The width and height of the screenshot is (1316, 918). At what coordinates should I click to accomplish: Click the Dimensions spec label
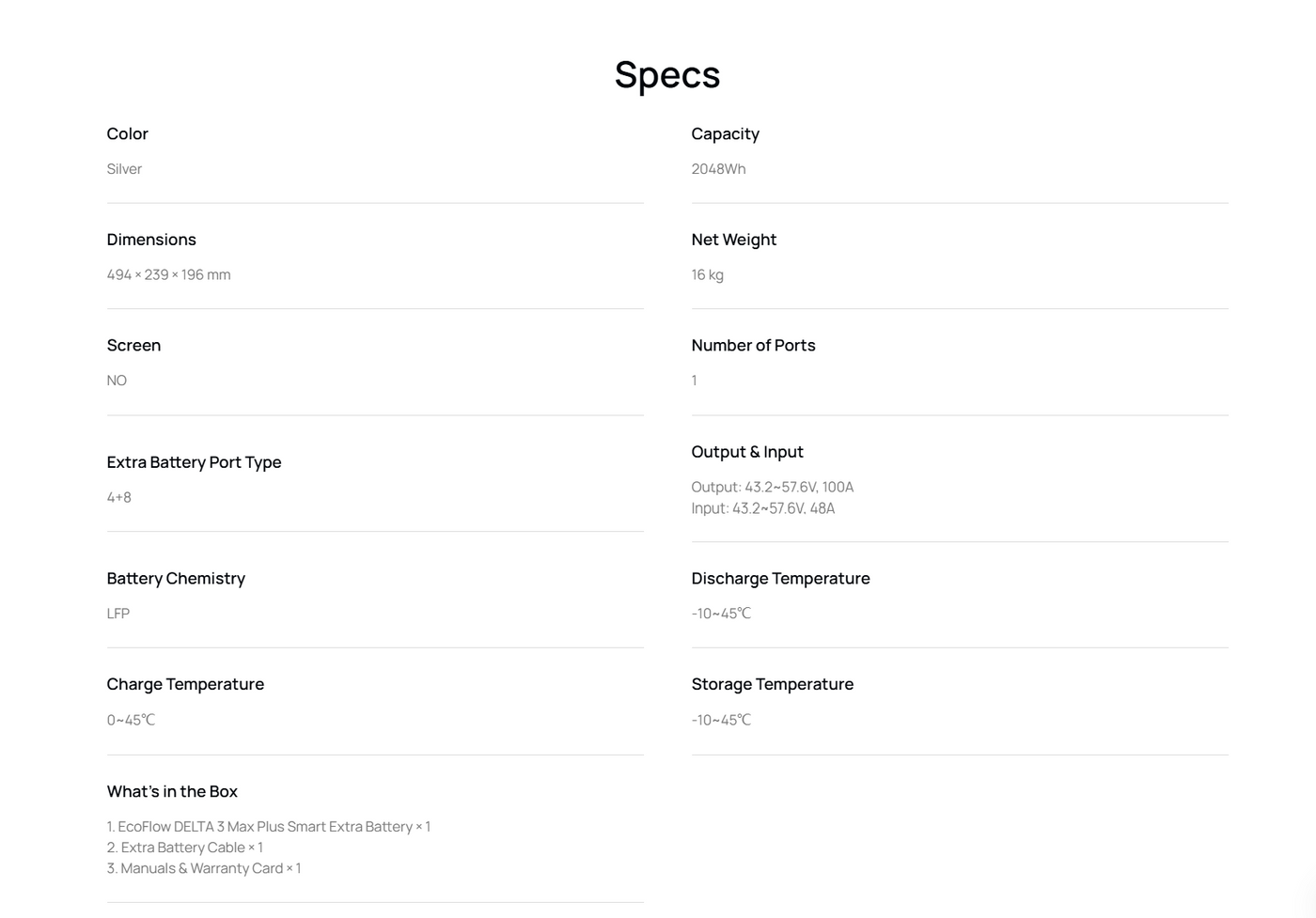click(x=151, y=240)
